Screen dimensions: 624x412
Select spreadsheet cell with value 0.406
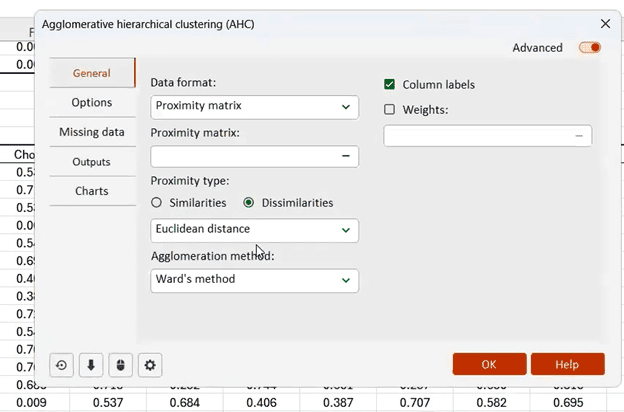point(261,403)
